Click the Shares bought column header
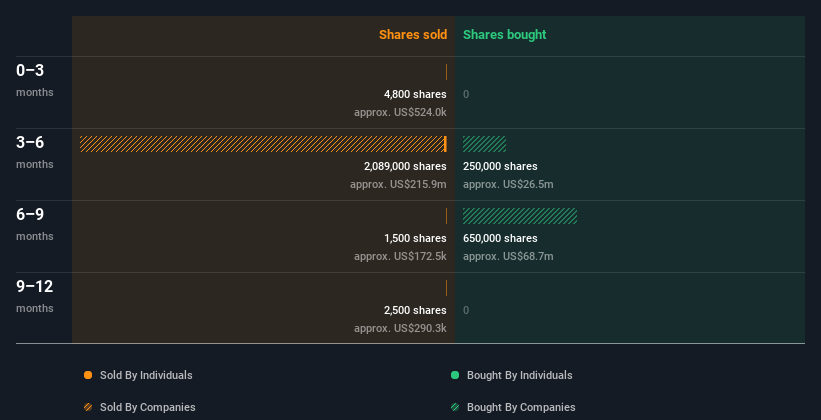The image size is (821, 420). 505,35
